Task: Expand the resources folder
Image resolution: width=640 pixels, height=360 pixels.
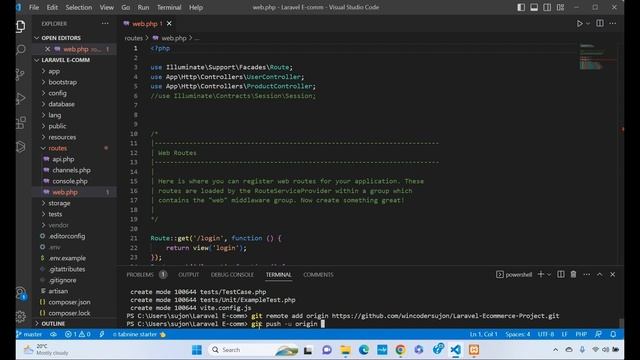Action: tap(62, 137)
